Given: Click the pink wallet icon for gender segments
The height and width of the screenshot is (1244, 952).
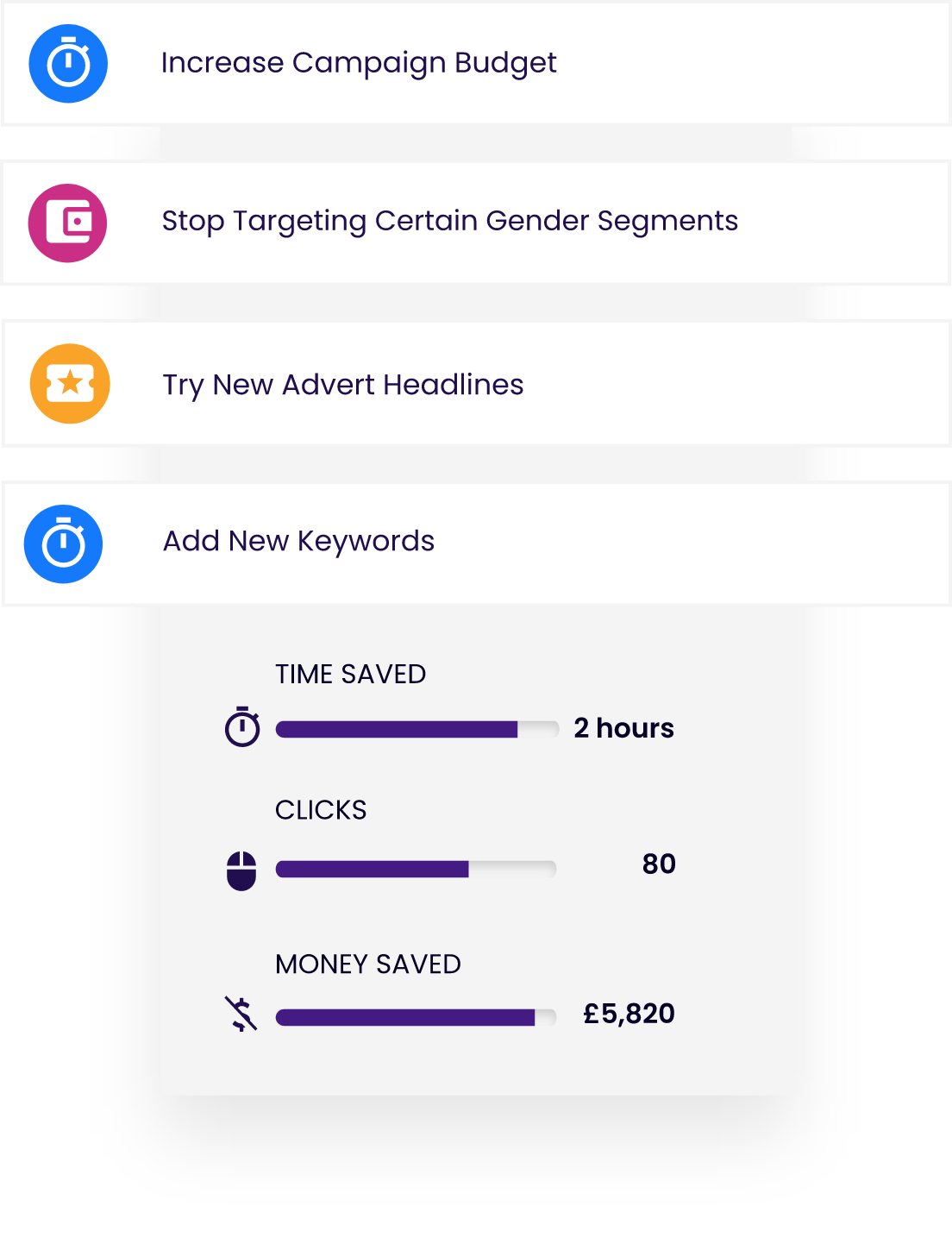Looking at the screenshot, I should 69,222.
